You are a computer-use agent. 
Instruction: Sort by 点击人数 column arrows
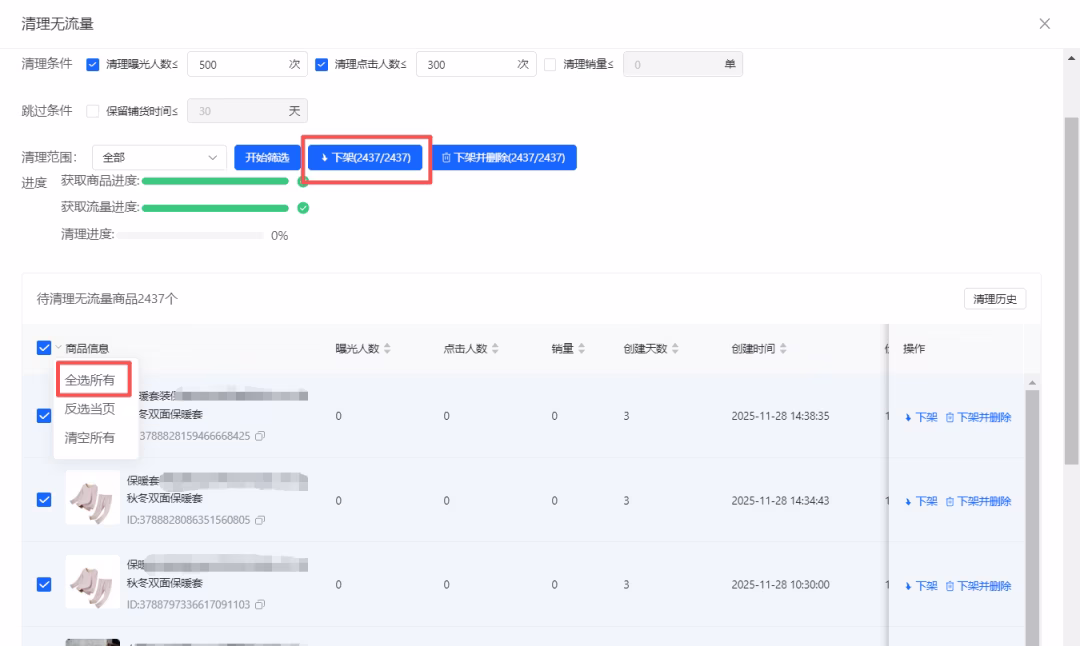coord(496,348)
